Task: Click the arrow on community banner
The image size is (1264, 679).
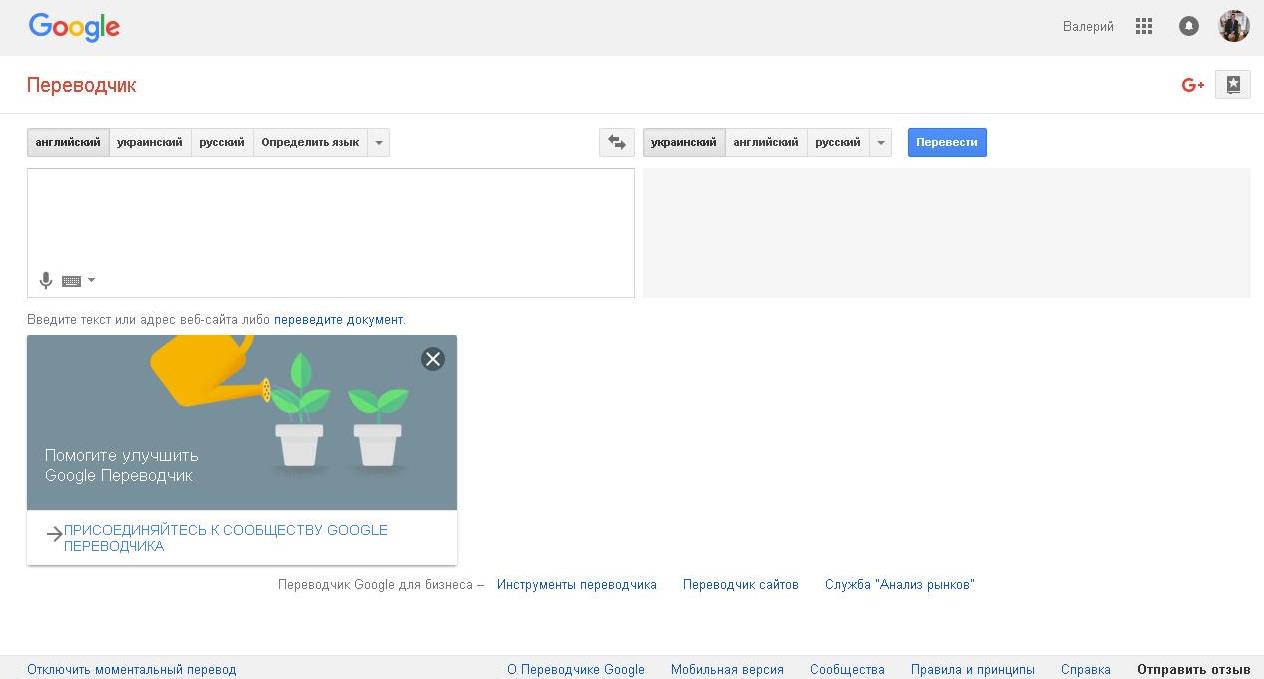Action: [54, 535]
